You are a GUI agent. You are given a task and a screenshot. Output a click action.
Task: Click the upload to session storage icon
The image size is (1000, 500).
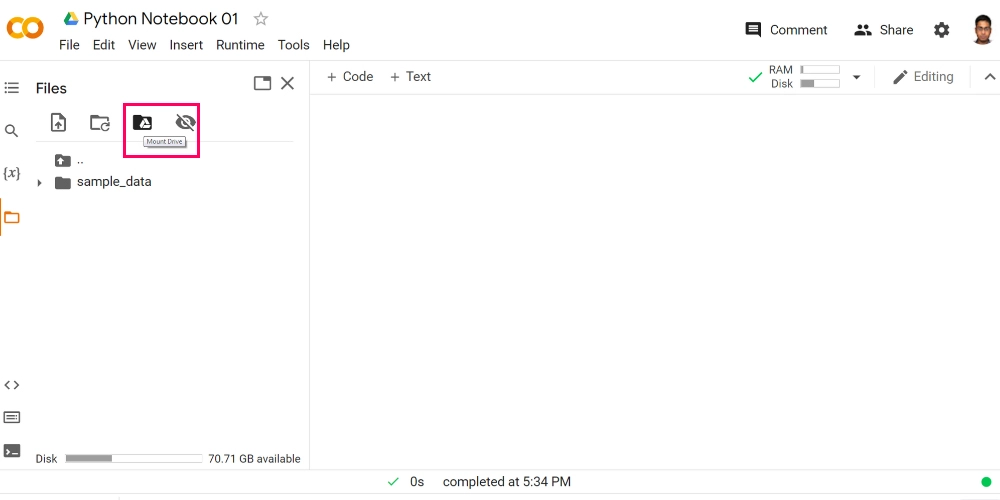[x=59, y=123]
